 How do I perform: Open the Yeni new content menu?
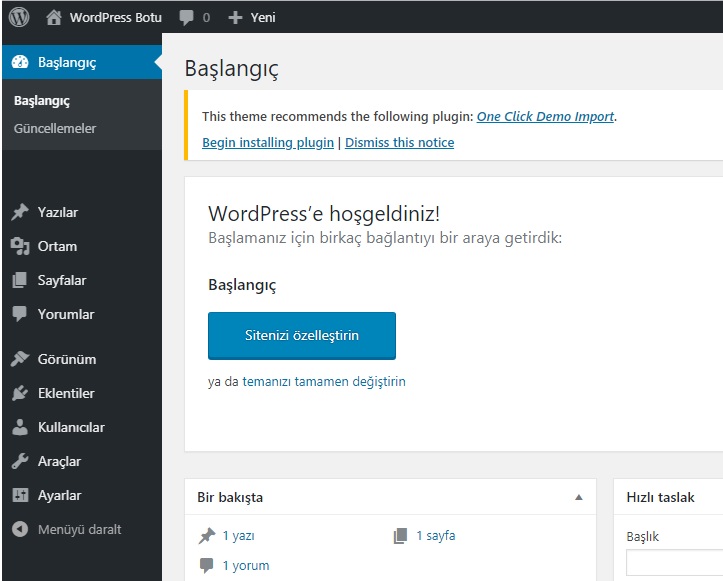[263, 18]
